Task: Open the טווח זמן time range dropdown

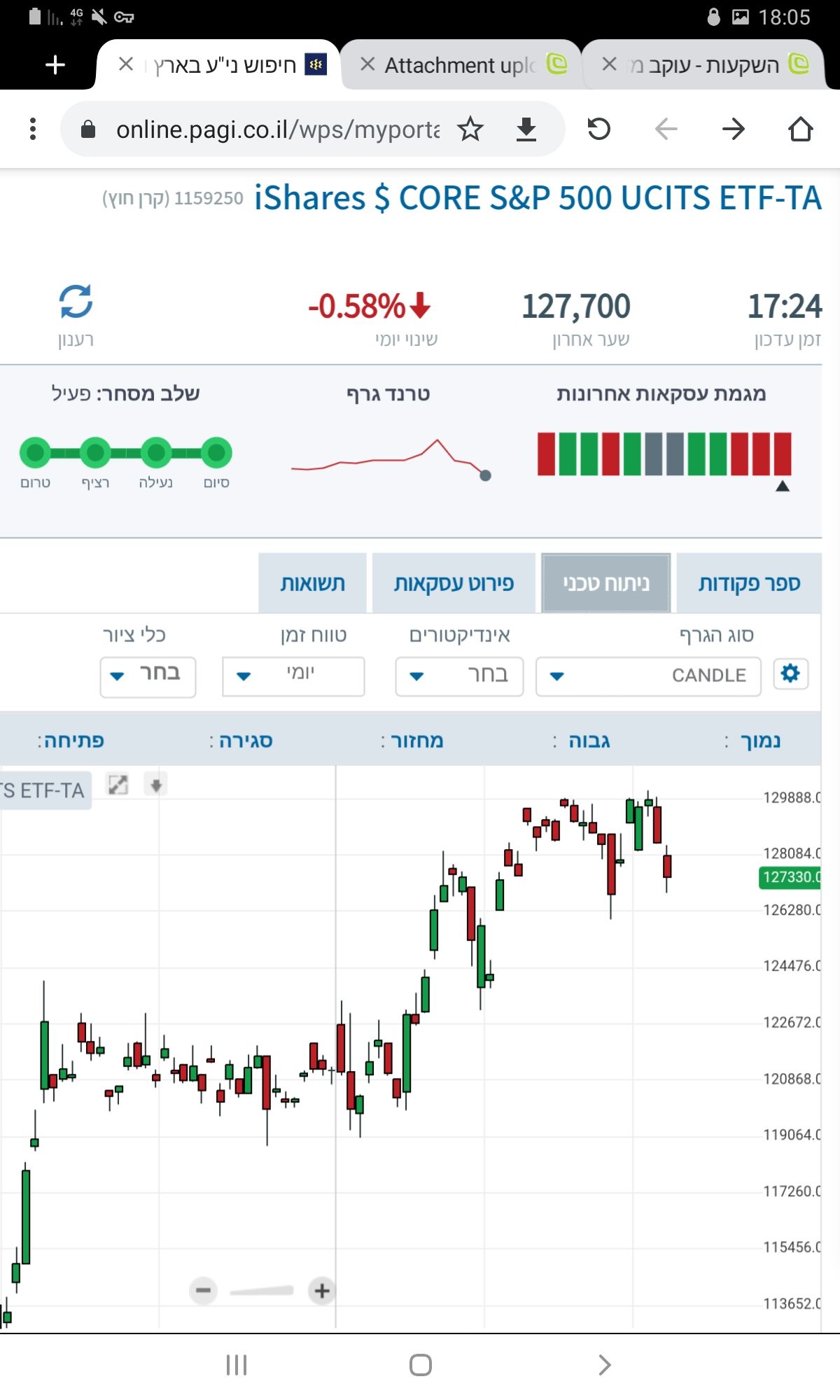Action: click(293, 675)
